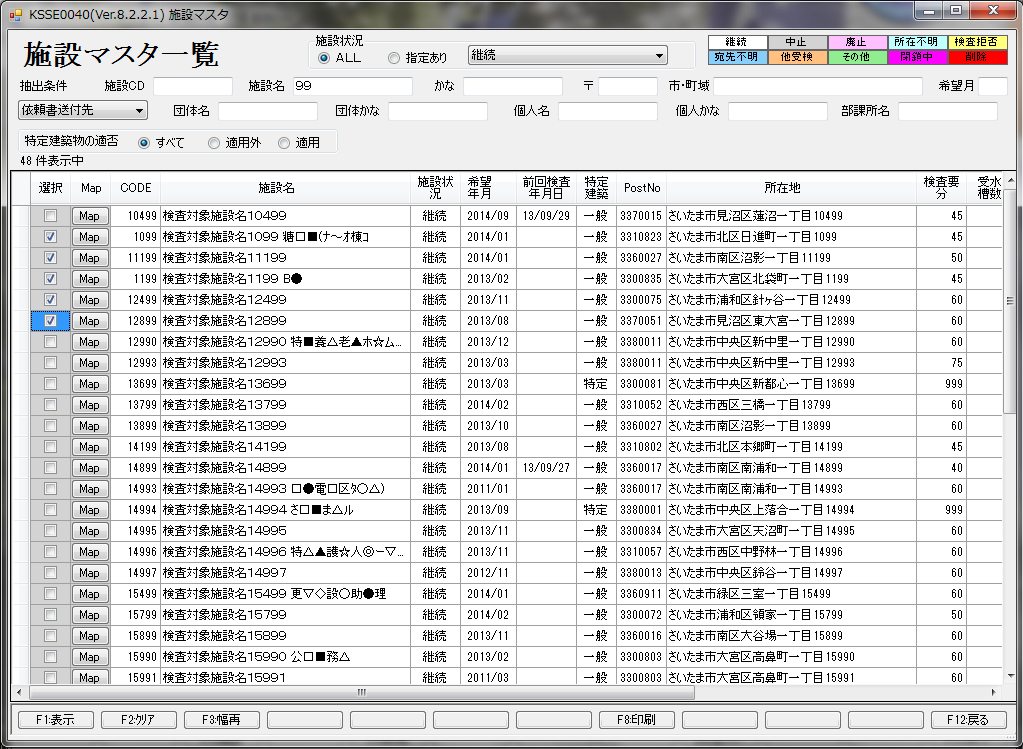1023x749 pixels.
Task: Click the 継続 white legend swatch
Action: point(737,42)
